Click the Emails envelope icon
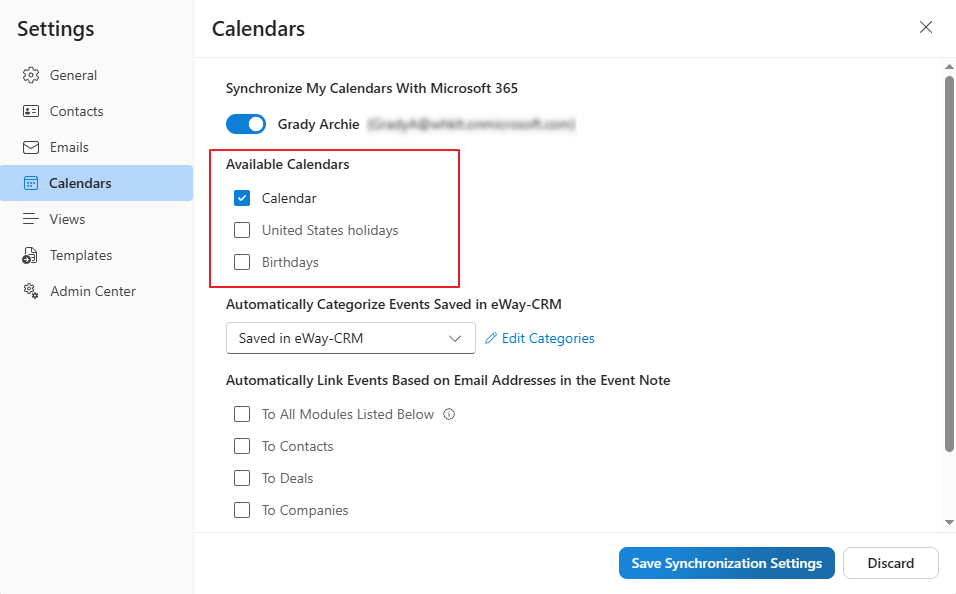This screenshot has height=594, width=956. point(31,147)
